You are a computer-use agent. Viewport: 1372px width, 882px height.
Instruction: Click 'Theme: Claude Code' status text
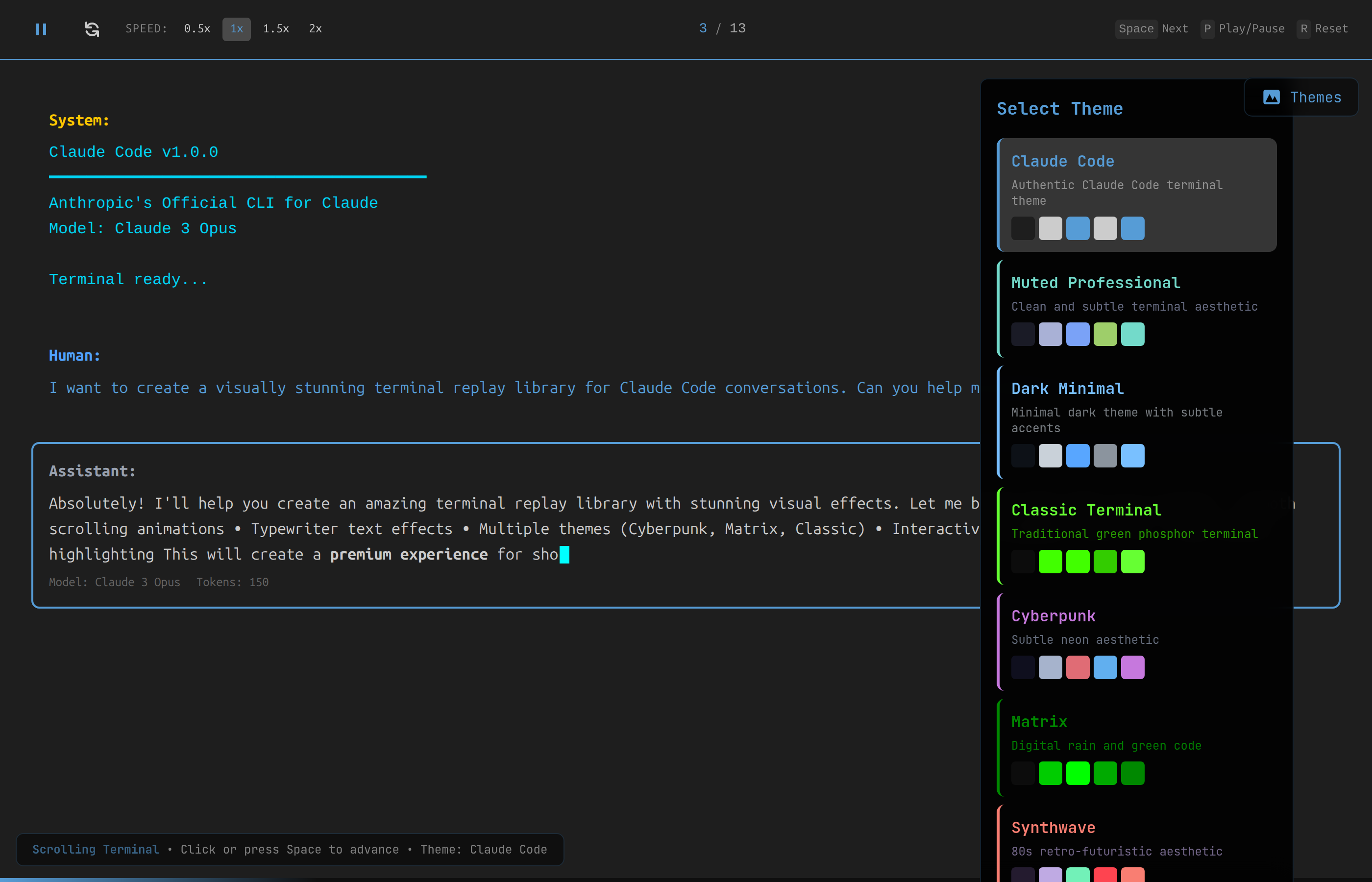(484, 850)
